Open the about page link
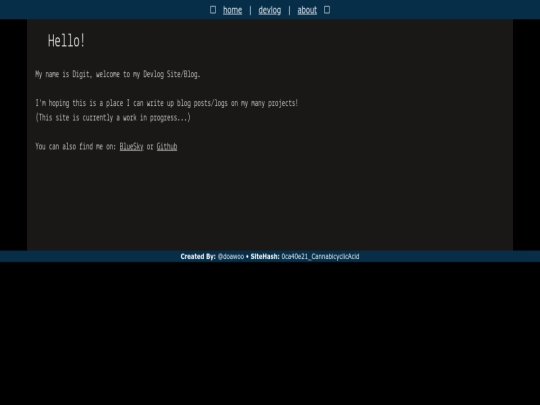This screenshot has width=540, height=405. click(307, 10)
